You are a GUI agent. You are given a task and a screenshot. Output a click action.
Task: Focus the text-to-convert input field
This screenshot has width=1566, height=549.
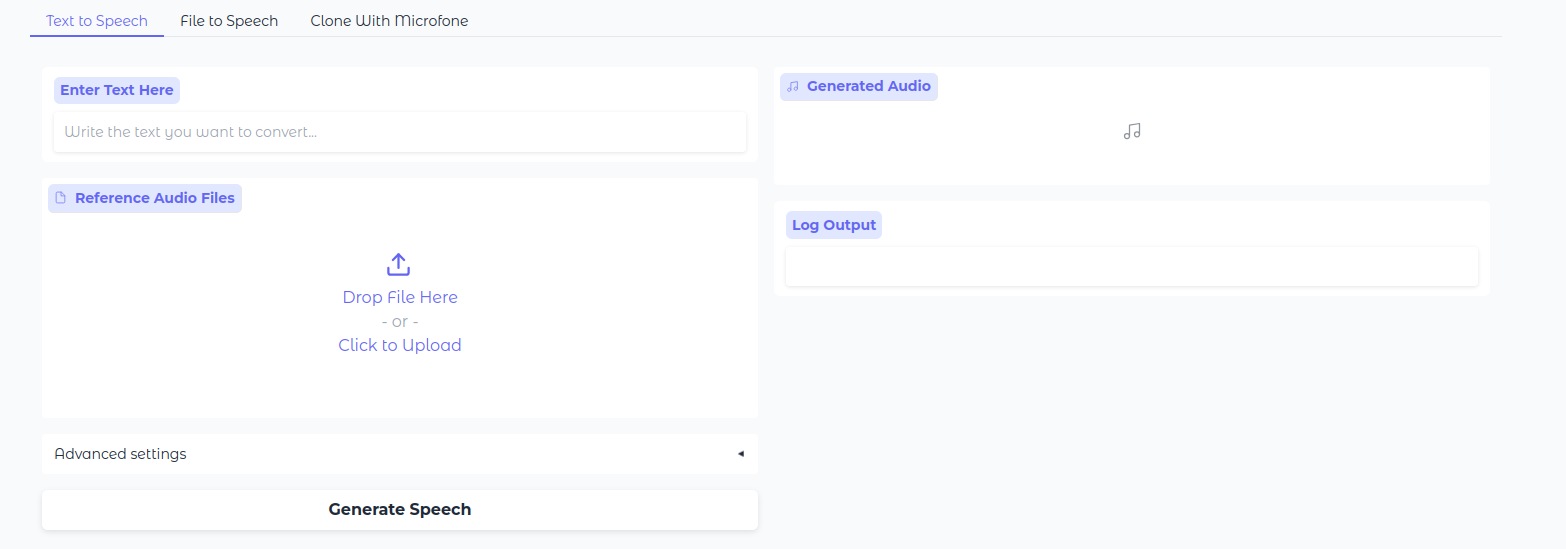[x=399, y=132]
